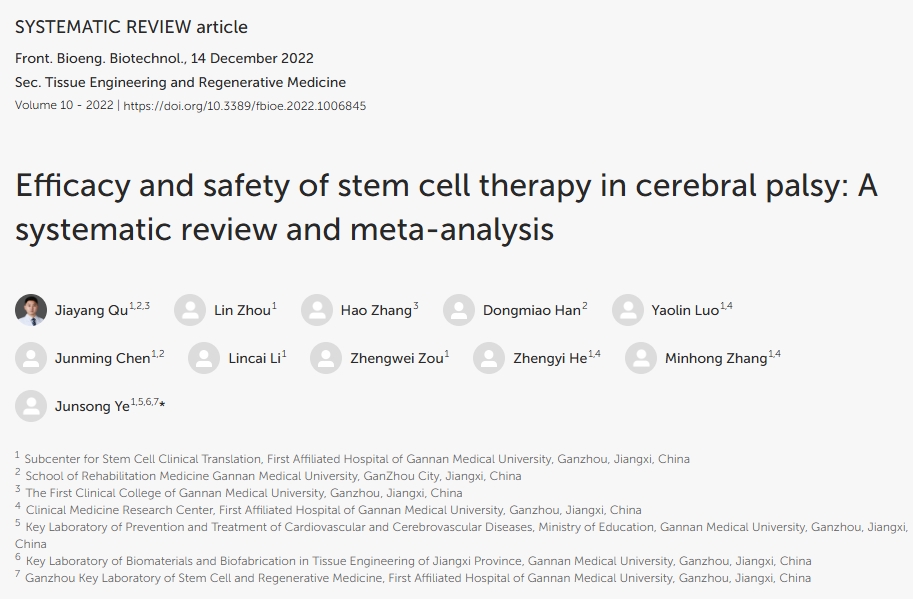Image resolution: width=913 pixels, height=599 pixels.
Task: Click the article title heading
Action: coord(446,208)
